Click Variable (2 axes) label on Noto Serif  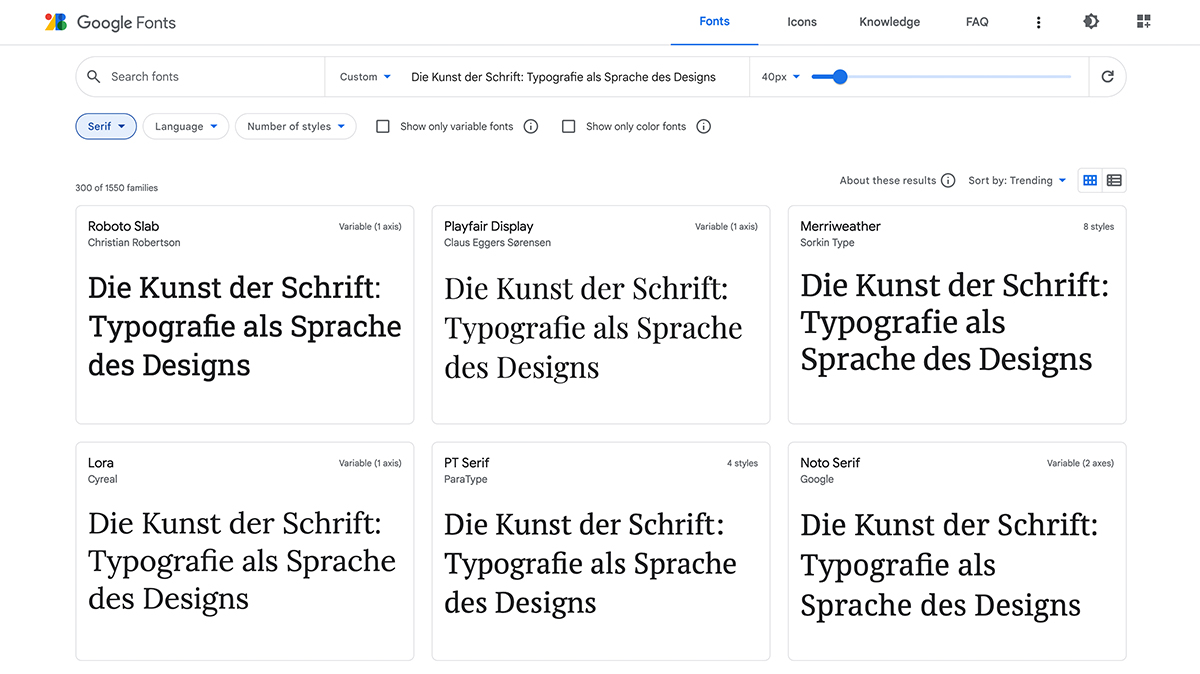pos(1080,464)
